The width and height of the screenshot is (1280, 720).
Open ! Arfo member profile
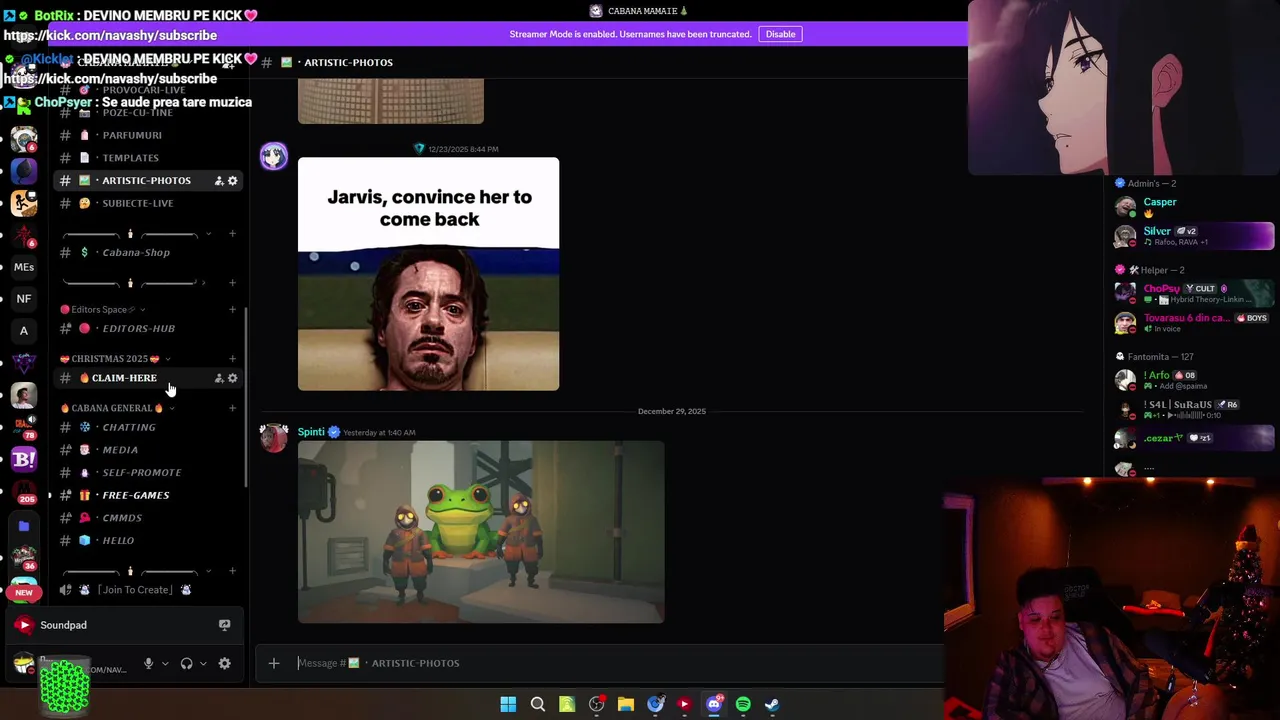pyautogui.click(x=1193, y=380)
